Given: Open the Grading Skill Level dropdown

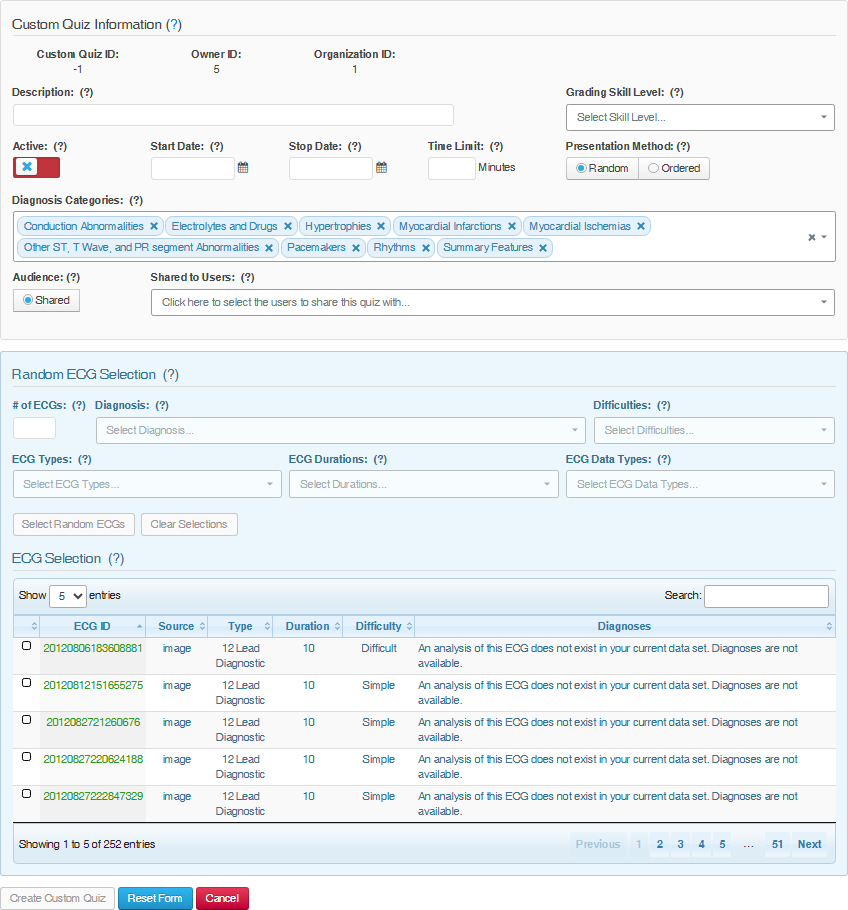Looking at the screenshot, I should (x=700, y=117).
